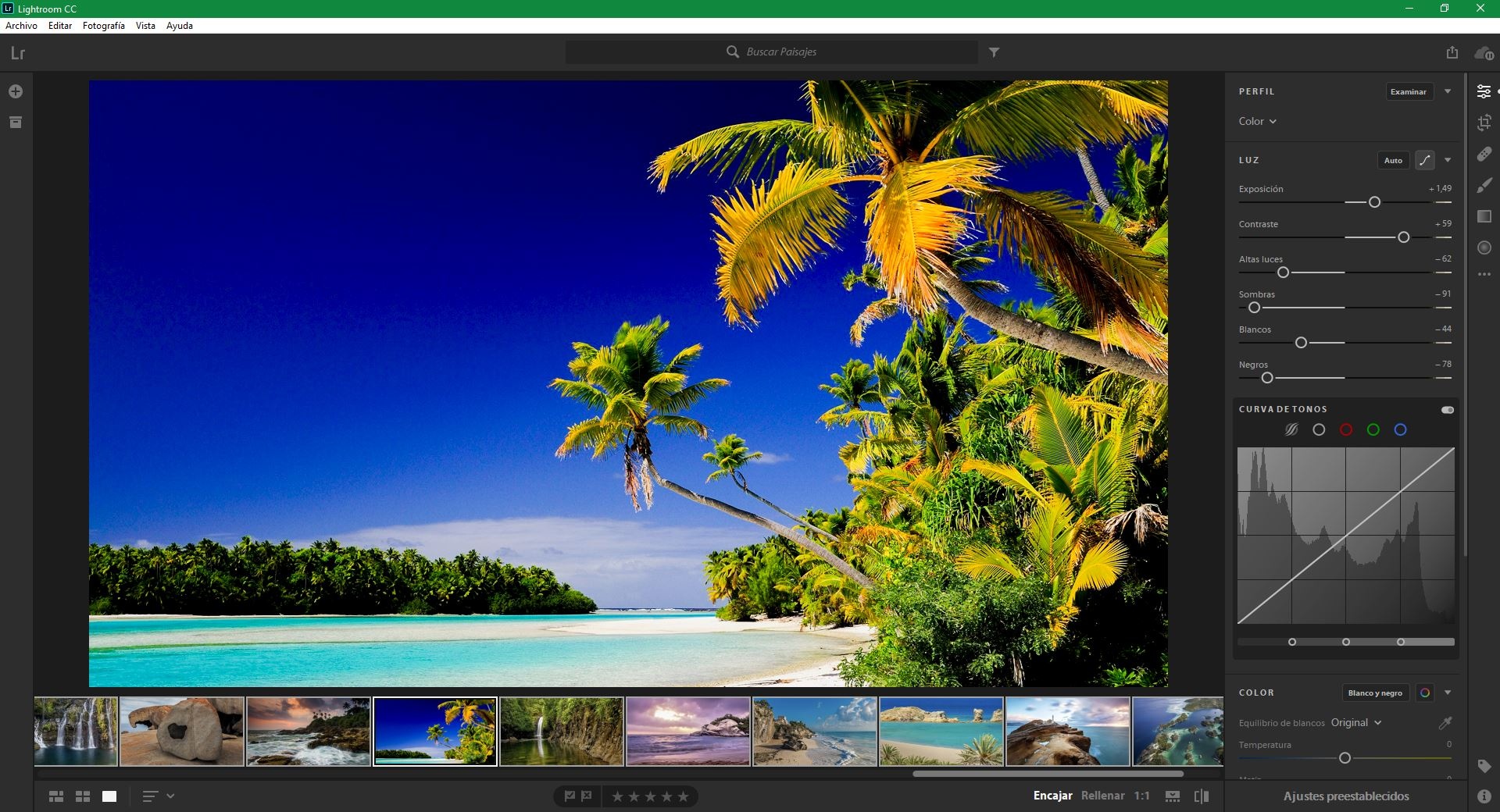Click the add photos plus icon
Viewport: 1500px width, 812px height.
[16, 91]
